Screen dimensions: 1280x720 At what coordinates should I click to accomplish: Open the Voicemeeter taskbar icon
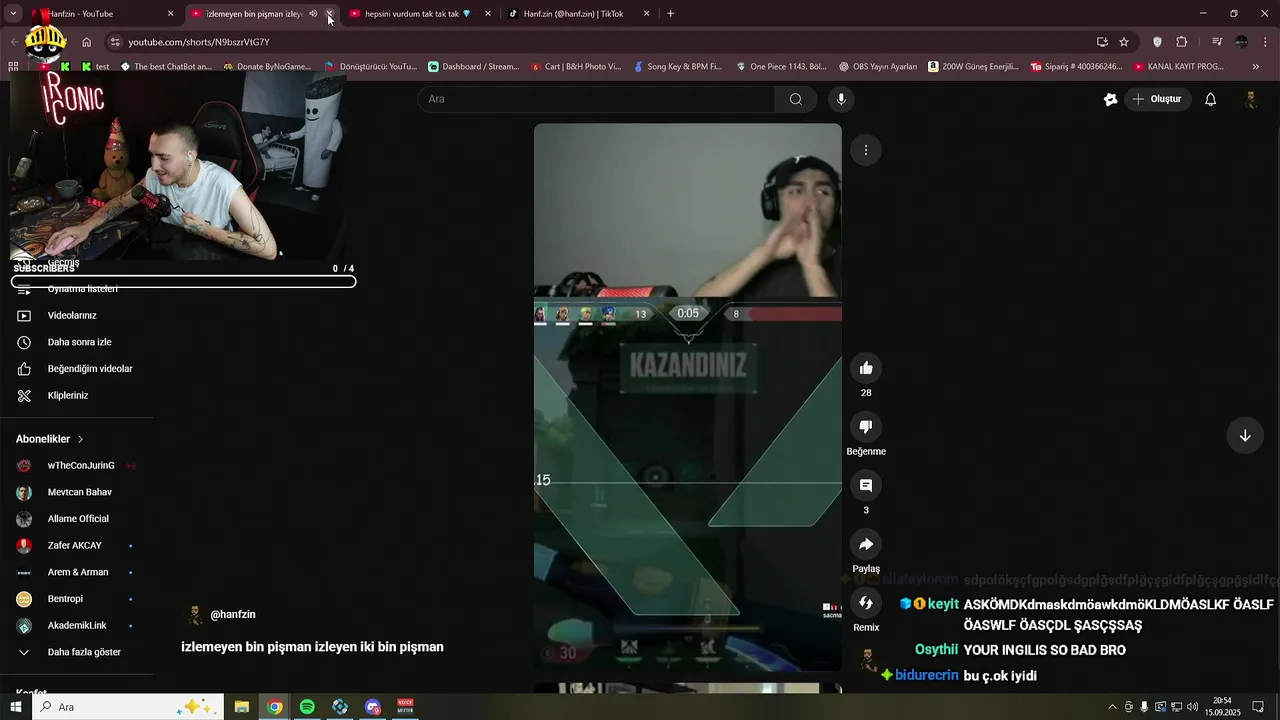pyautogui.click(x=406, y=707)
